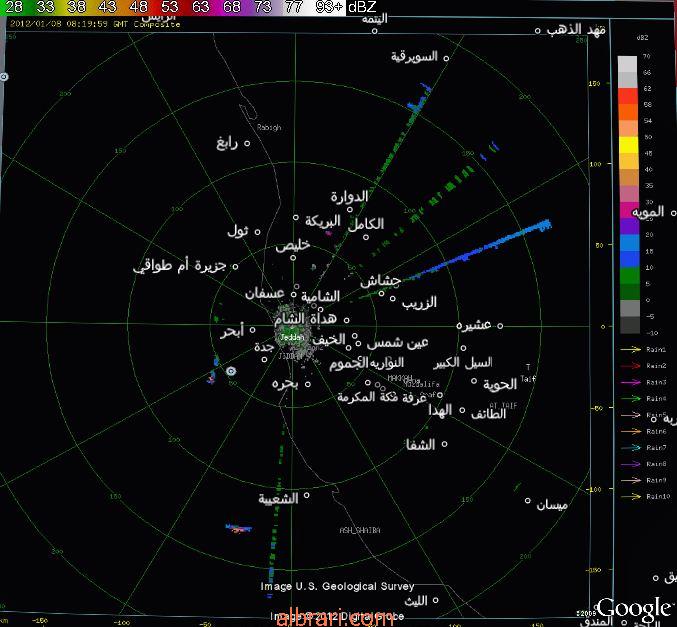Viewport: 677px width, 627px height.
Task: Click the السيل الكبير label
Action: pyautogui.click(x=463, y=363)
